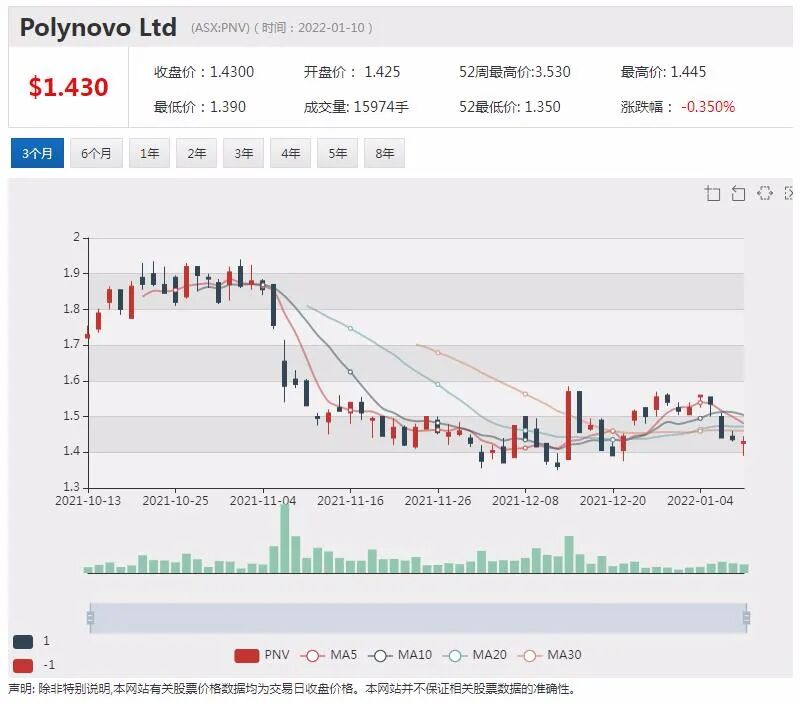Click the zoom back (undo zoom) icon
The width and height of the screenshot is (801, 706).
tap(738, 194)
